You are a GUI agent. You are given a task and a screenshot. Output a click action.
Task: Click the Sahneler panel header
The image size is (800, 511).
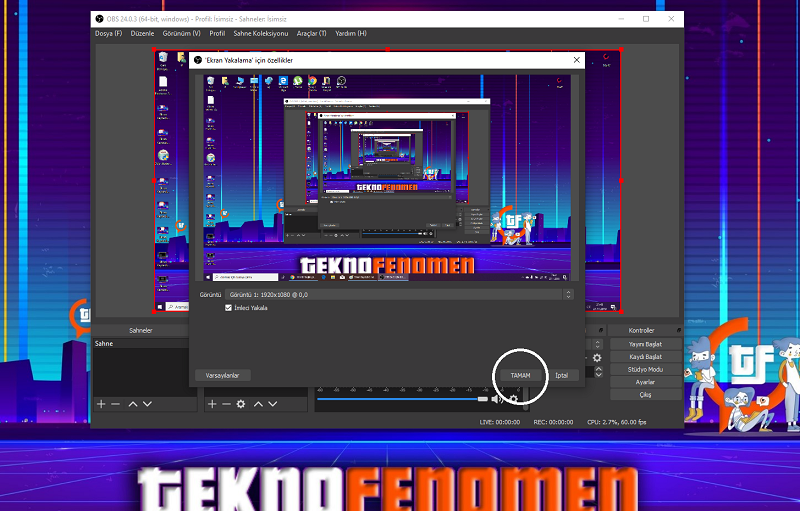(141, 330)
